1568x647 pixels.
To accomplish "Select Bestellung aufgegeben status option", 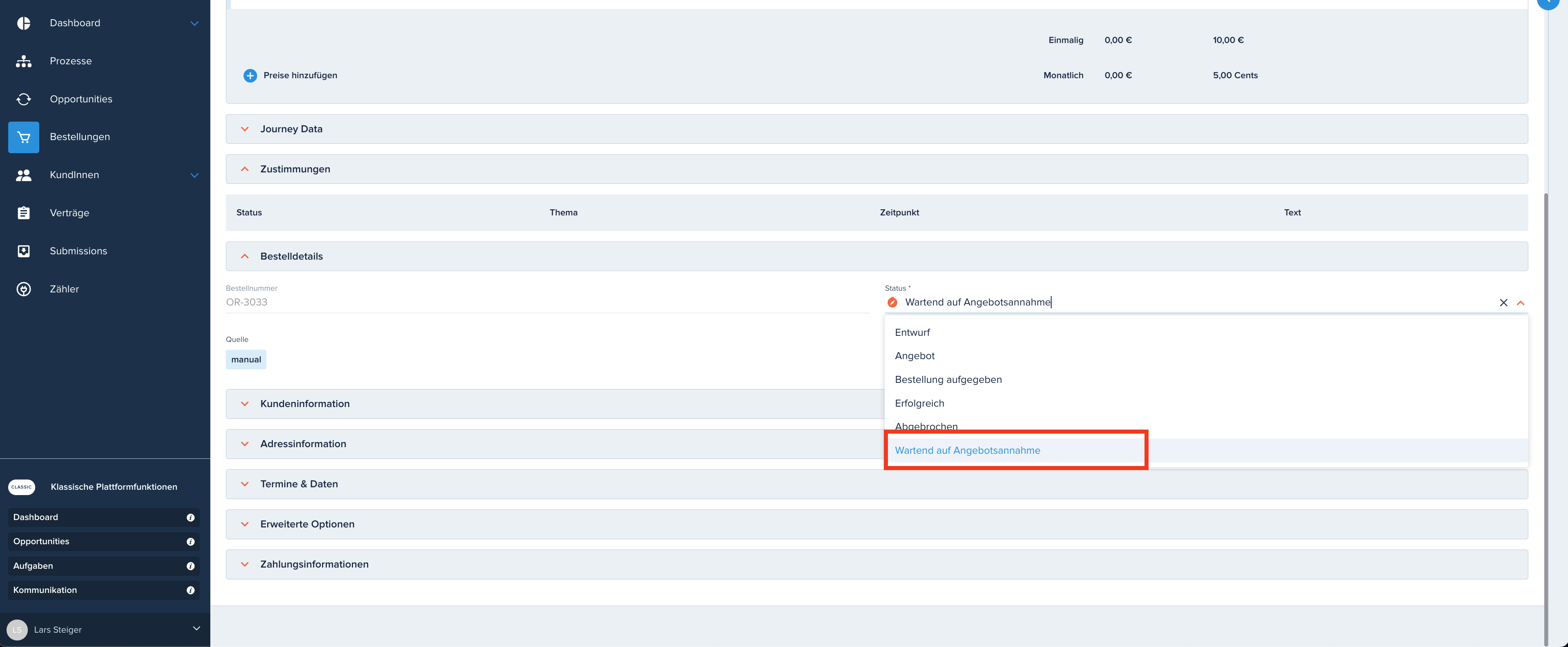I will click(1206, 380).
